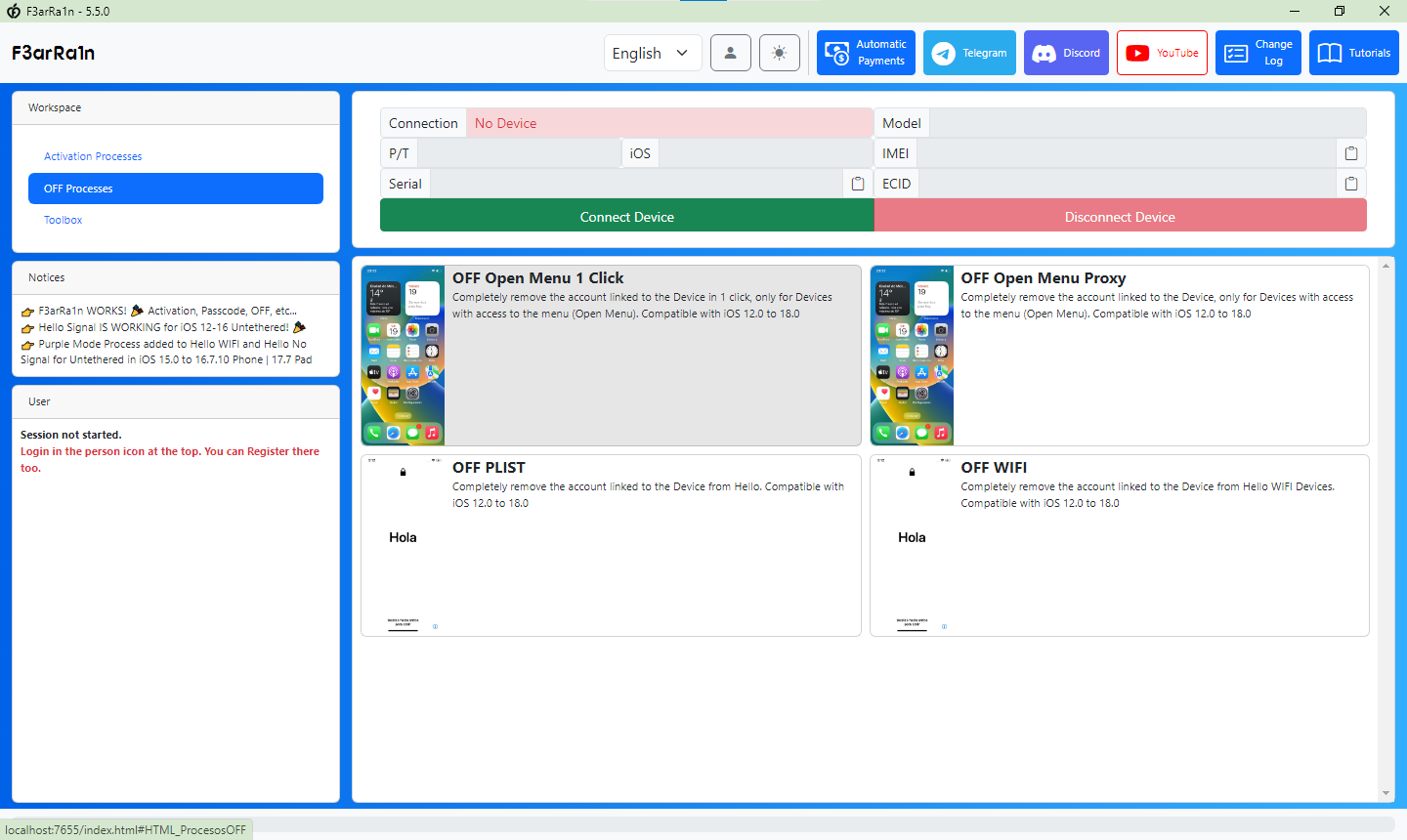Click the P/T field

[x=519, y=153]
